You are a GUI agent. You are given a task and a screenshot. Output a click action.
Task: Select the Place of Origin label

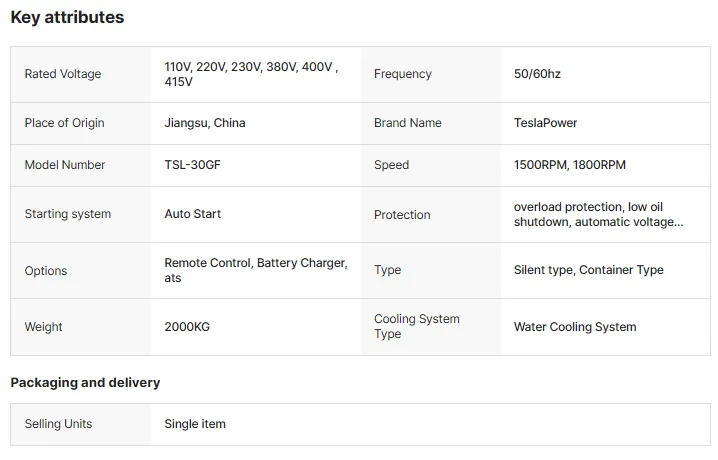[65, 123]
